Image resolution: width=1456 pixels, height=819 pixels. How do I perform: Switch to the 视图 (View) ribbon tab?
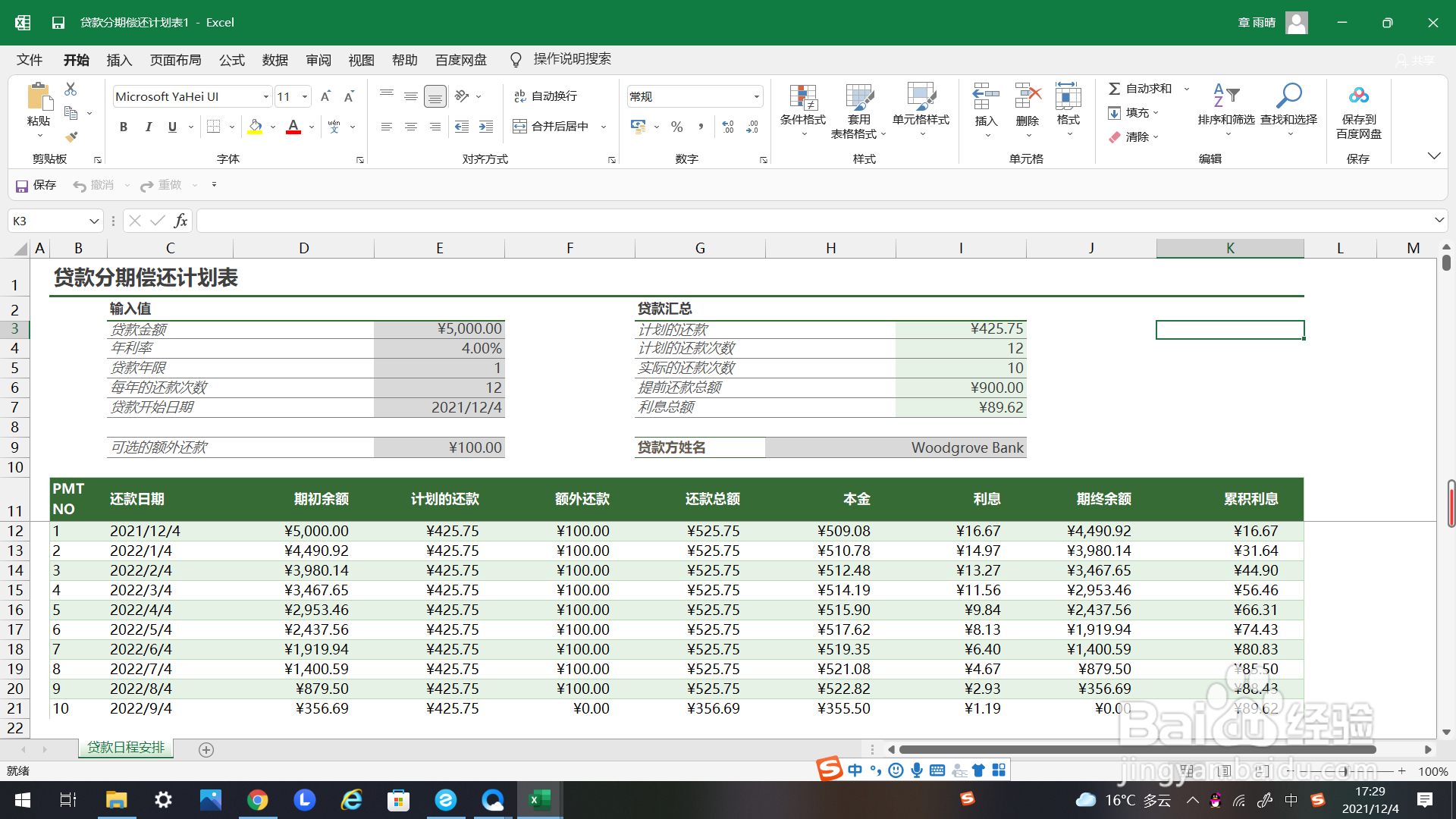point(361,60)
